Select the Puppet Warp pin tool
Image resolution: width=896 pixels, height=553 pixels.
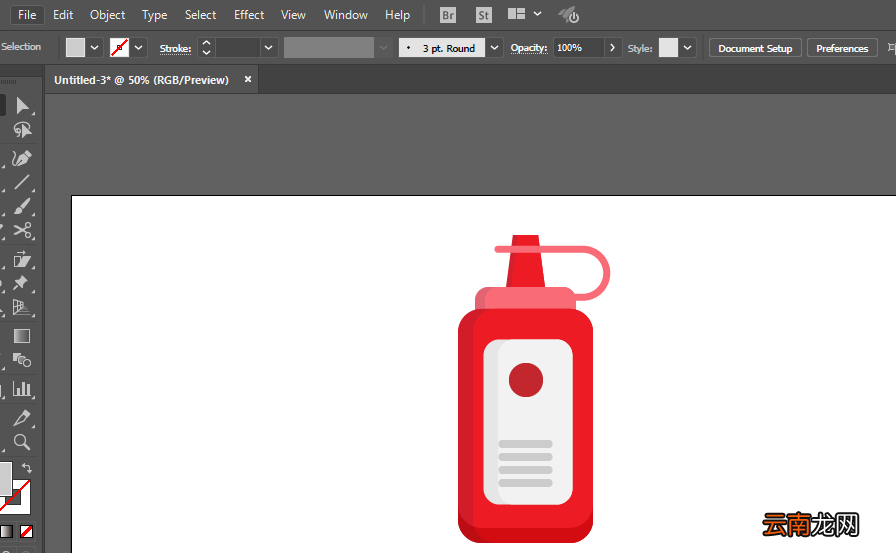tap(21, 283)
